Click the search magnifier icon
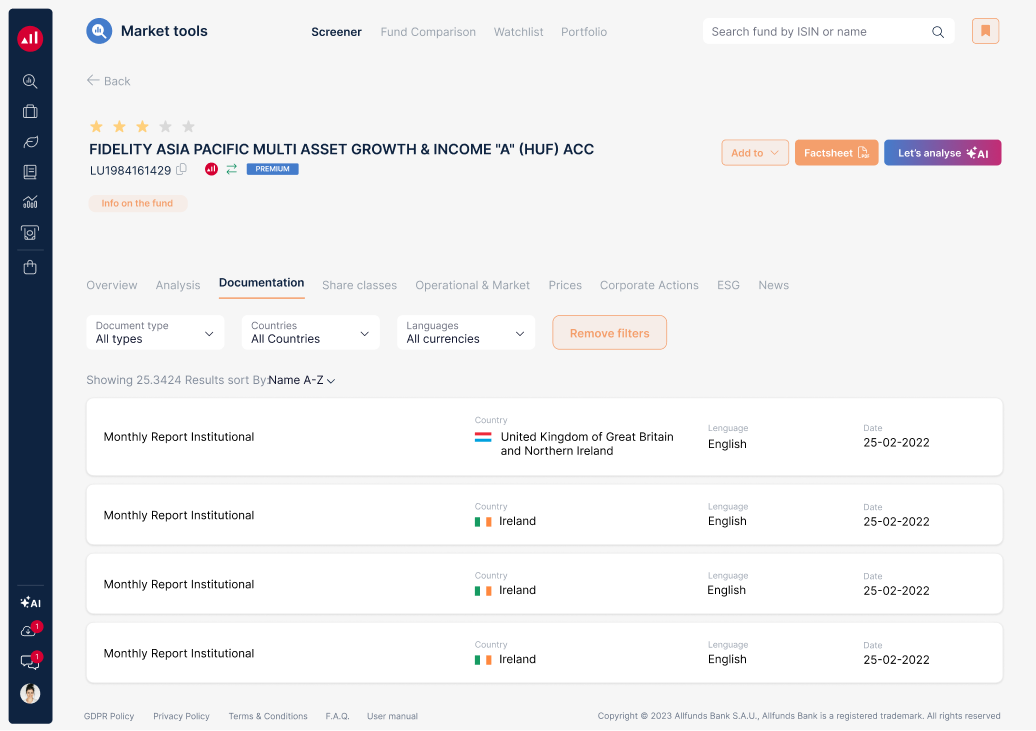This screenshot has width=1036, height=731. click(938, 32)
